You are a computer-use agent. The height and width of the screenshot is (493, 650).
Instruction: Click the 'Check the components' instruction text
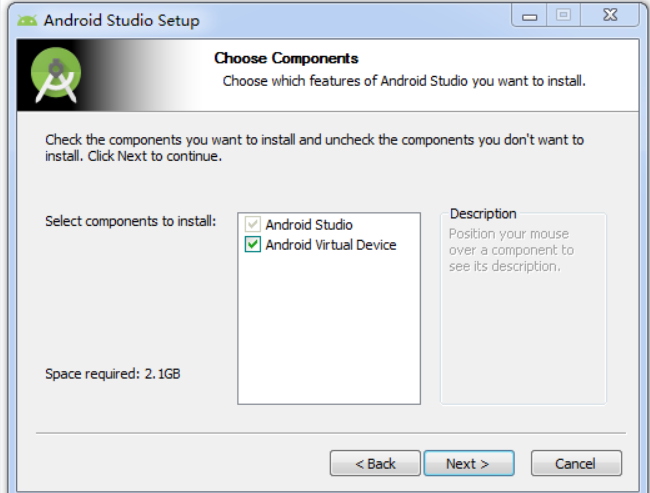point(314,148)
